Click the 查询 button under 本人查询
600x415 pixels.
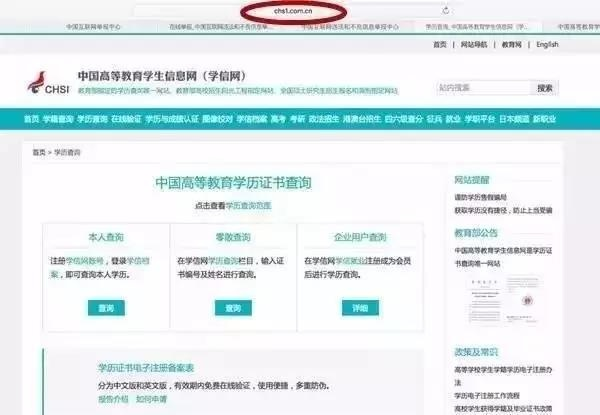tap(106, 308)
